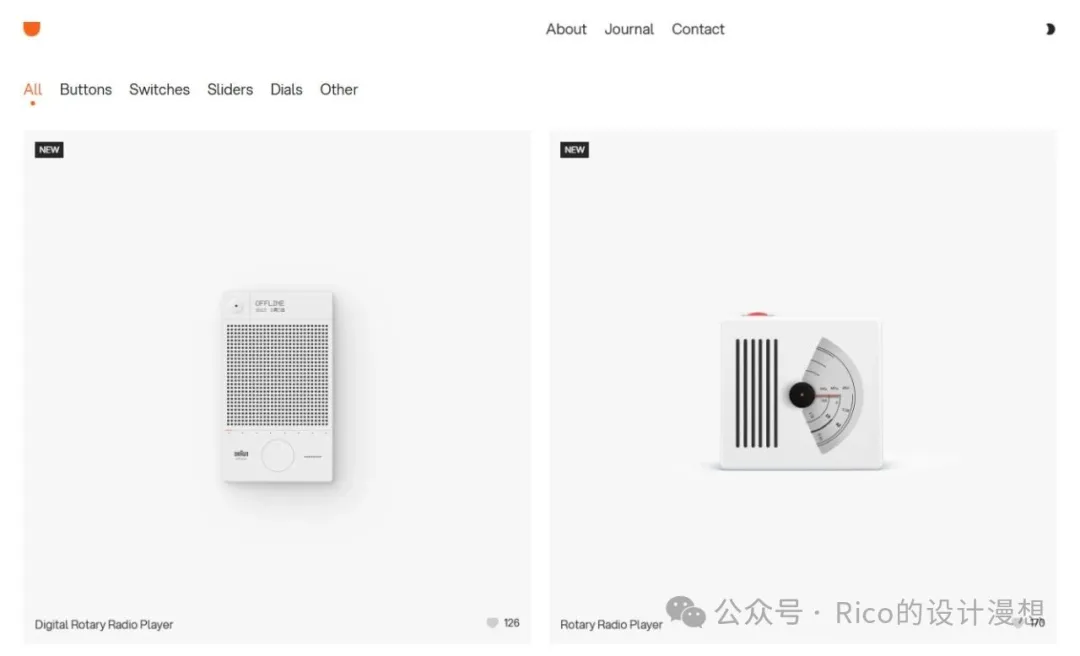The width and height of the screenshot is (1080, 656).
Task: Filter by Buttons category
Action: [x=85, y=90]
